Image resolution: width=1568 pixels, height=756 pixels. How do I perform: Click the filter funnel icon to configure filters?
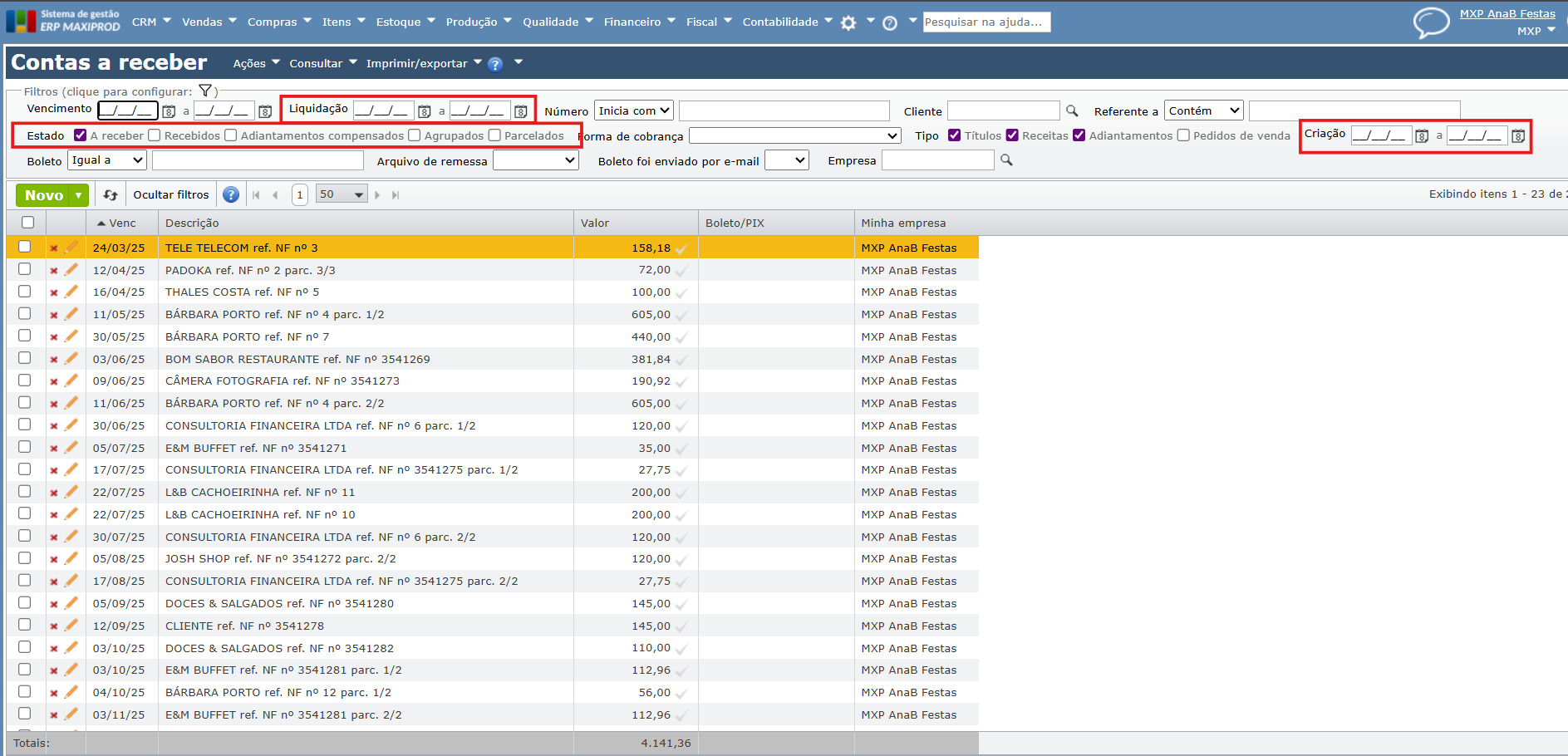click(205, 91)
